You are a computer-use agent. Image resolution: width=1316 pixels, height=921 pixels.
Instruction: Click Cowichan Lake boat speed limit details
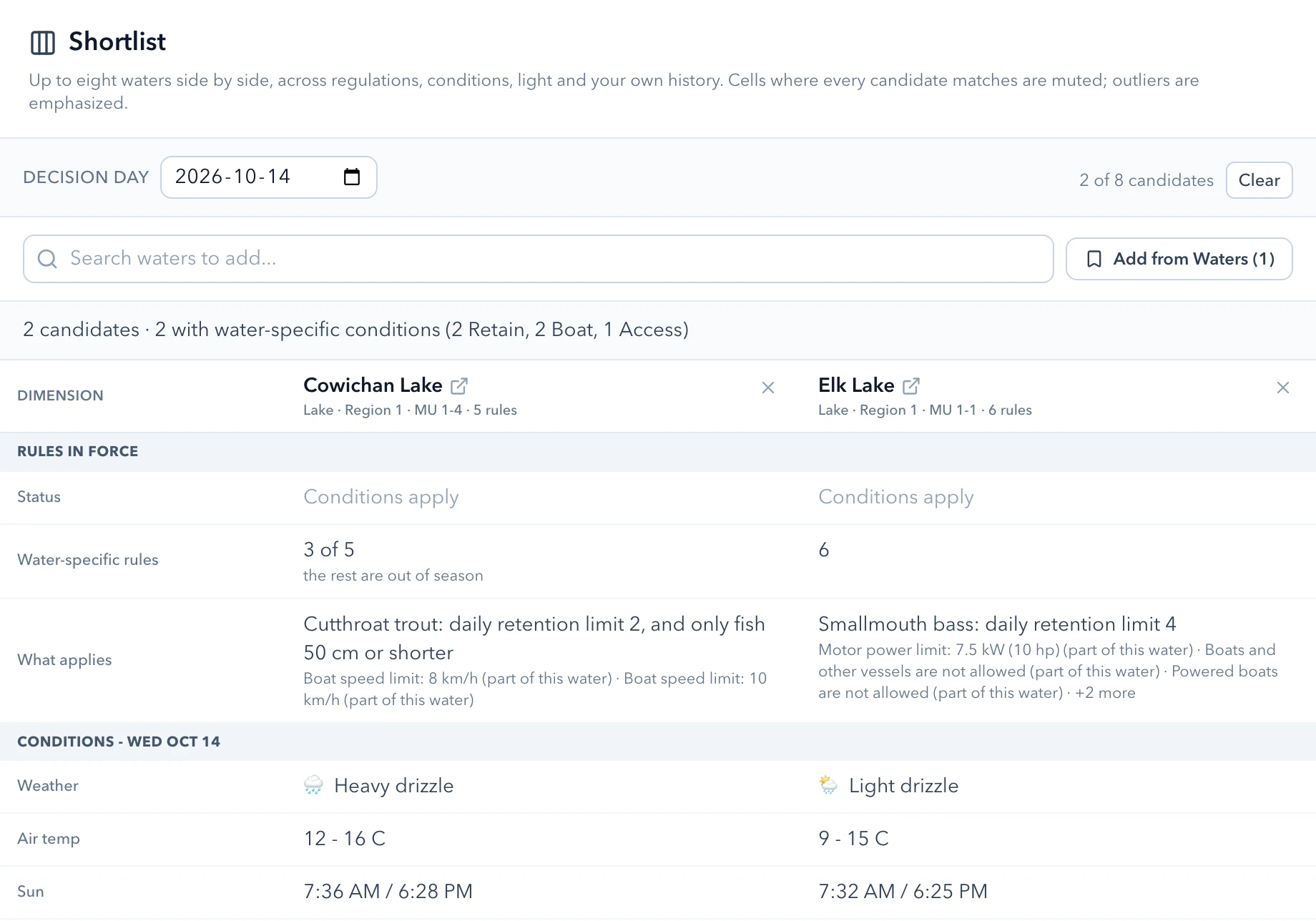click(x=535, y=689)
